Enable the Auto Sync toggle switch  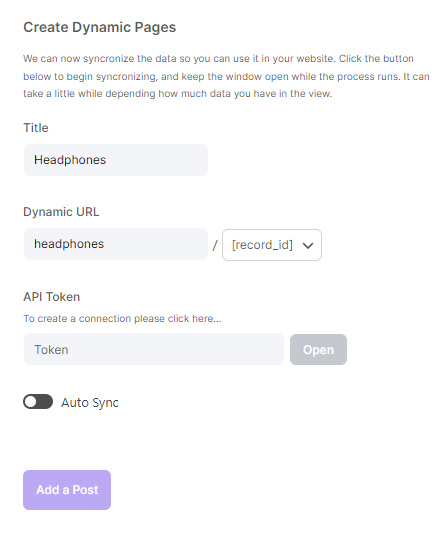(x=38, y=402)
